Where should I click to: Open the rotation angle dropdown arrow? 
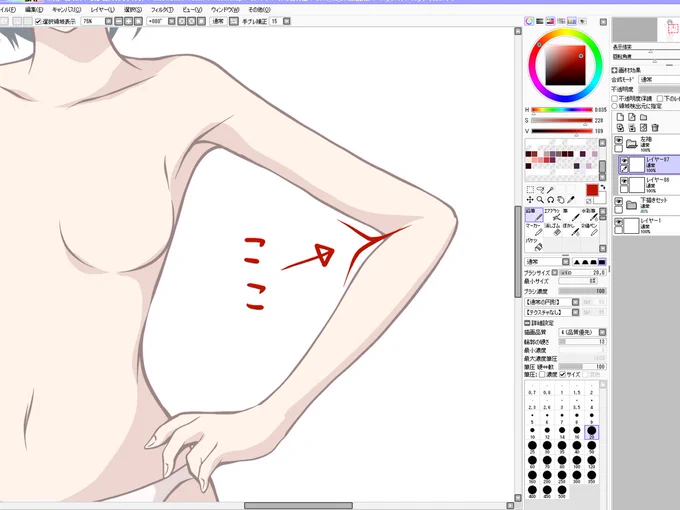[172, 21]
